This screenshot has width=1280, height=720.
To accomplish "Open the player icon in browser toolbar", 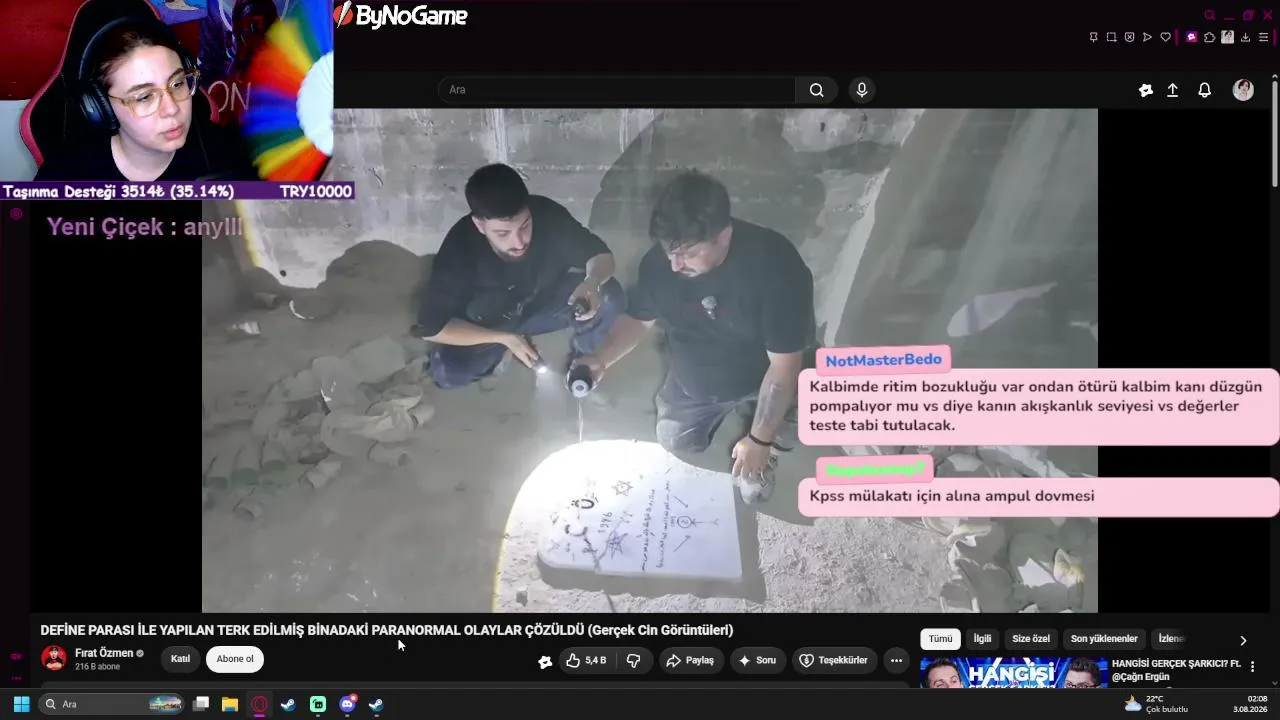I will point(1147,37).
